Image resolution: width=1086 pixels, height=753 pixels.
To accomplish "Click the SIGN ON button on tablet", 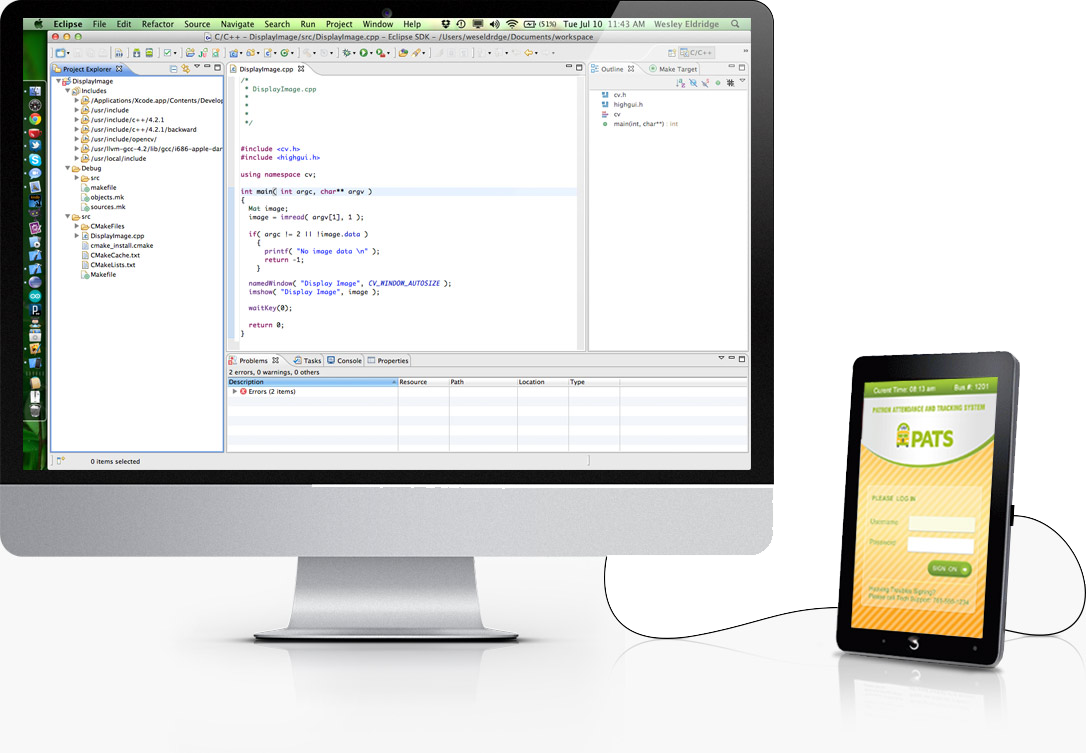I will pyautogui.click(x=949, y=569).
